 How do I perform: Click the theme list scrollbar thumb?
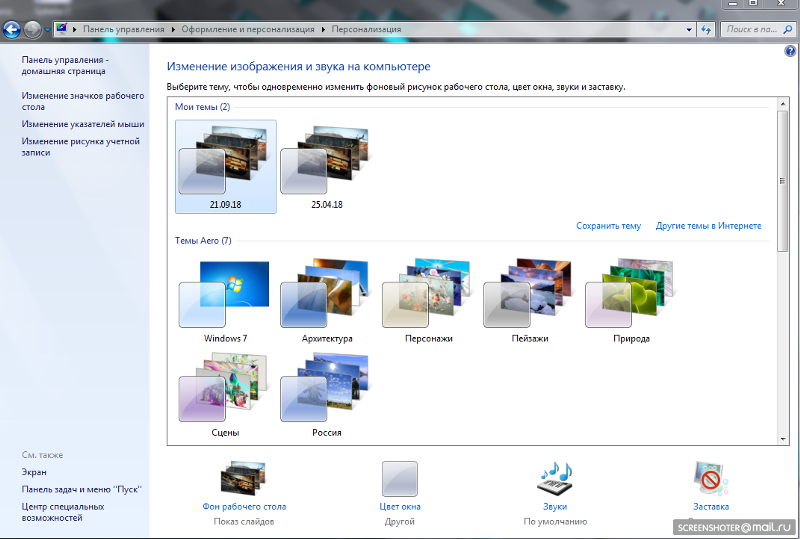pos(783,181)
